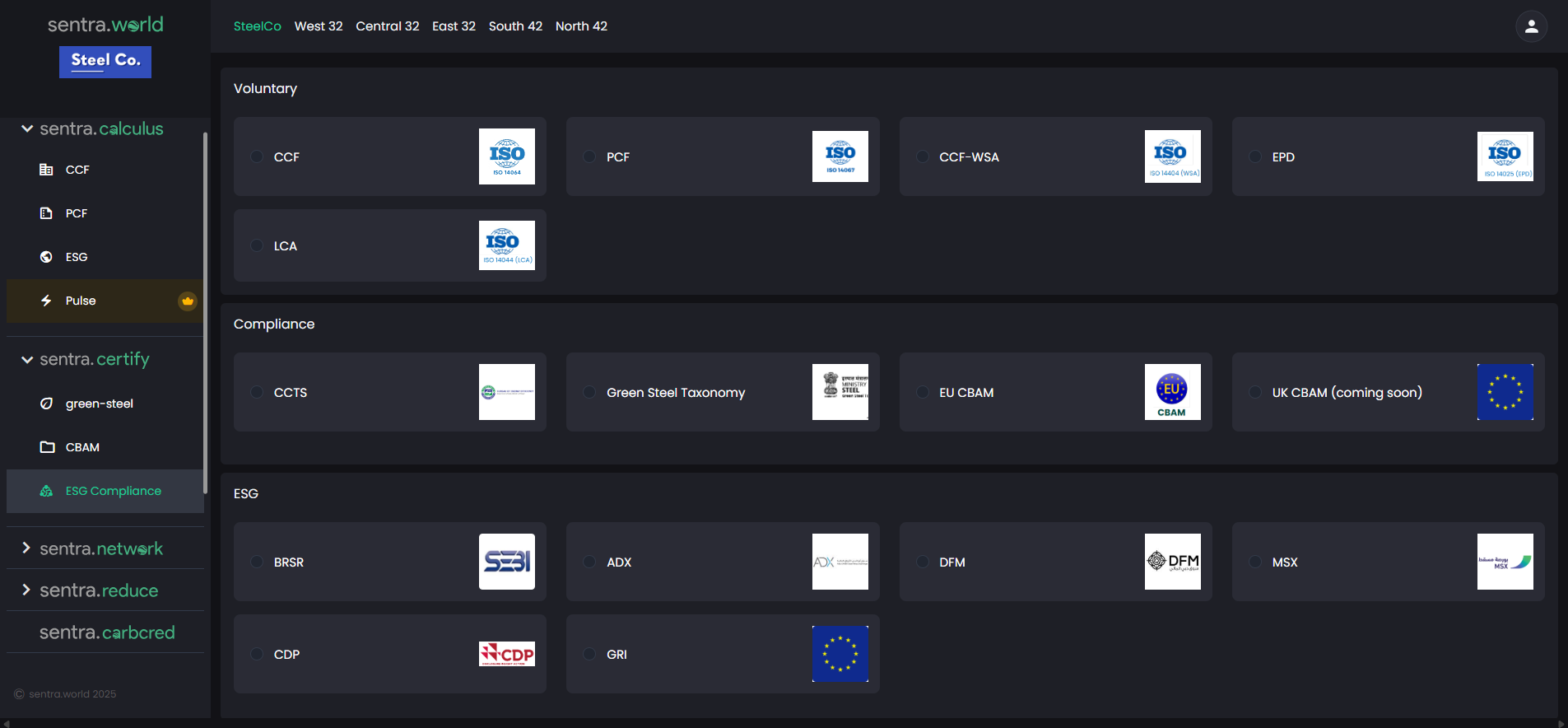Image resolution: width=1568 pixels, height=728 pixels.
Task: Switch to the SteelCo tab
Action: click(x=257, y=26)
